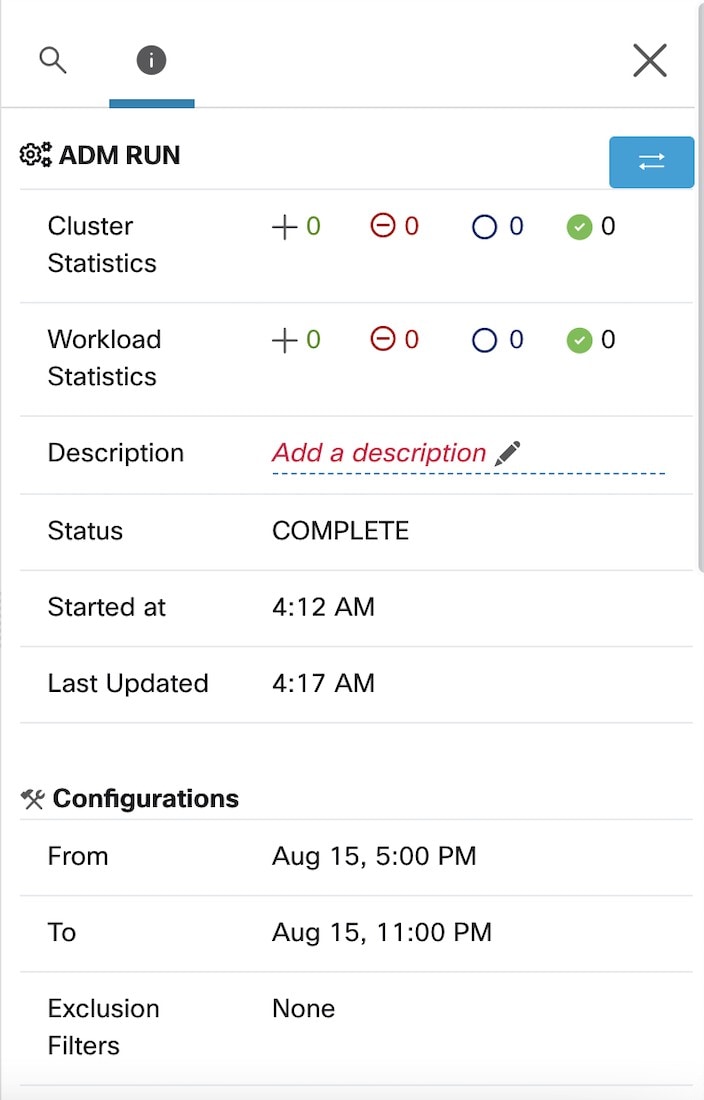Click the From date Aug 15, 5:00 PM
The height and width of the screenshot is (1100, 704).
(374, 857)
